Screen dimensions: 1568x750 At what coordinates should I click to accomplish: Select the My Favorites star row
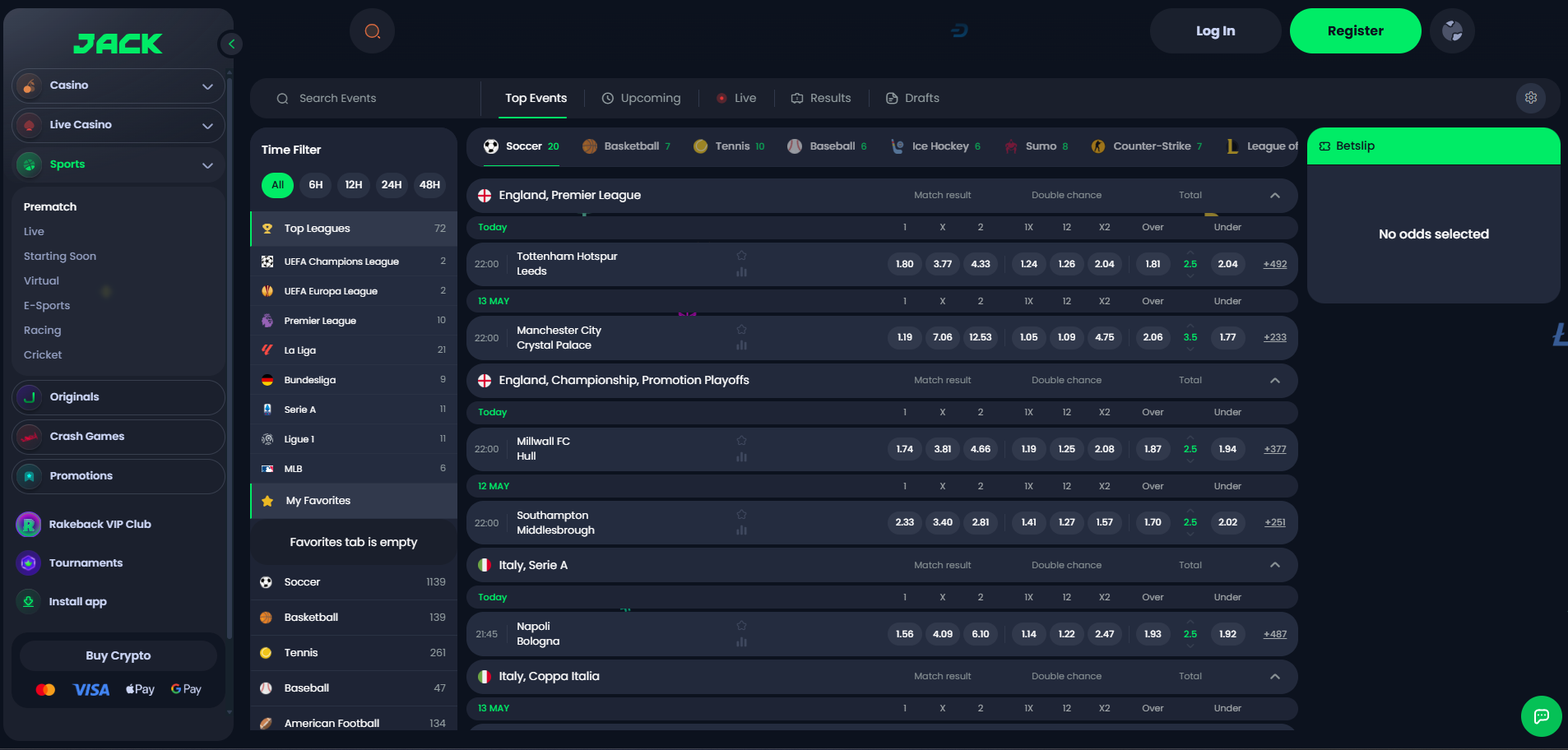click(354, 501)
